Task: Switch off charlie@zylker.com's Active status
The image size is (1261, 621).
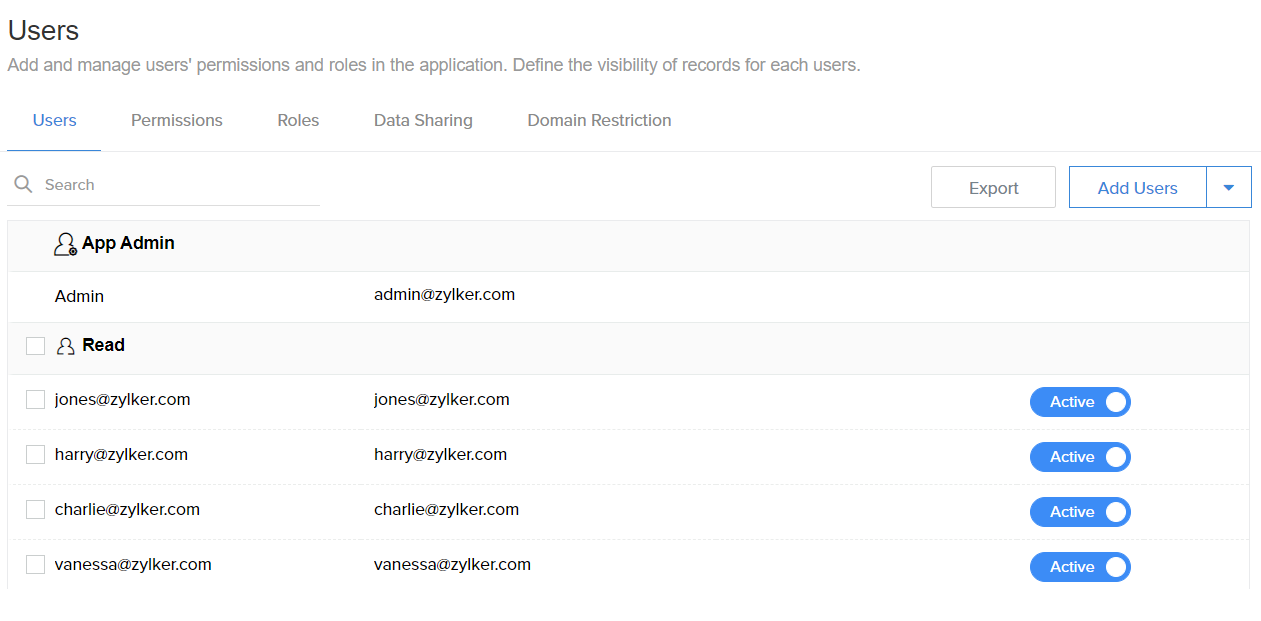Action: (x=1080, y=512)
